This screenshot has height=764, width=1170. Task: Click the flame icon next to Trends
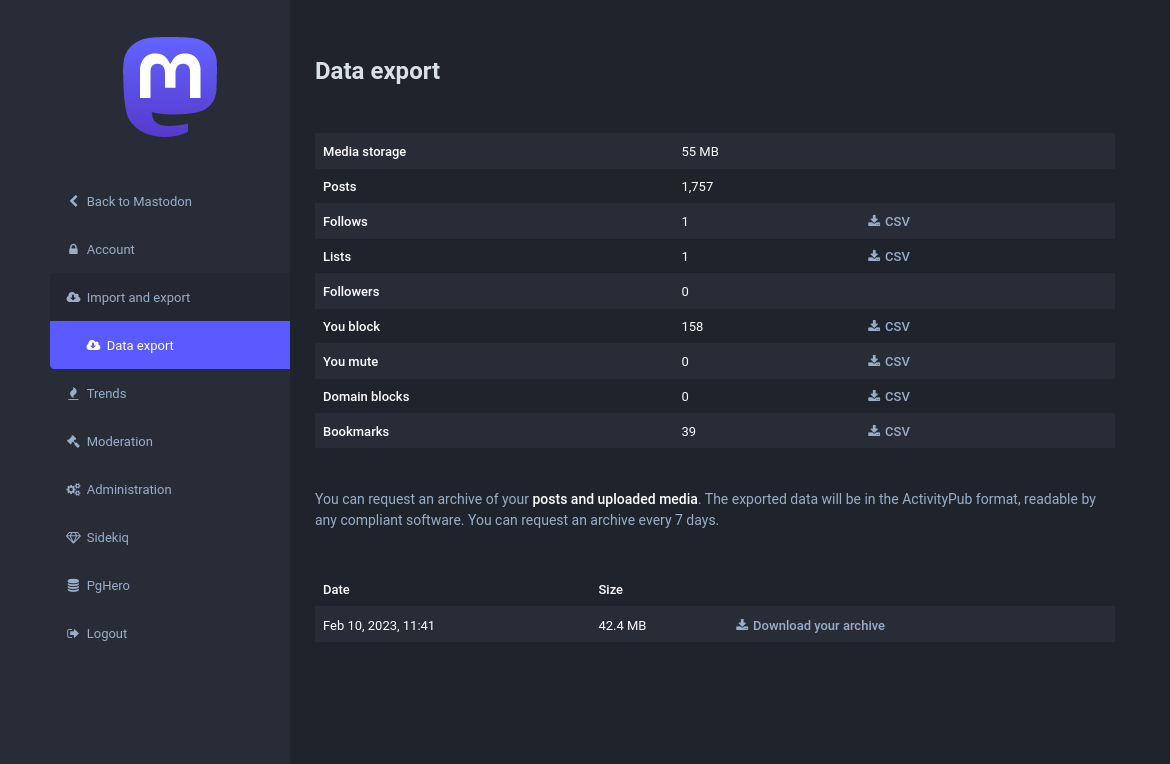click(x=73, y=393)
